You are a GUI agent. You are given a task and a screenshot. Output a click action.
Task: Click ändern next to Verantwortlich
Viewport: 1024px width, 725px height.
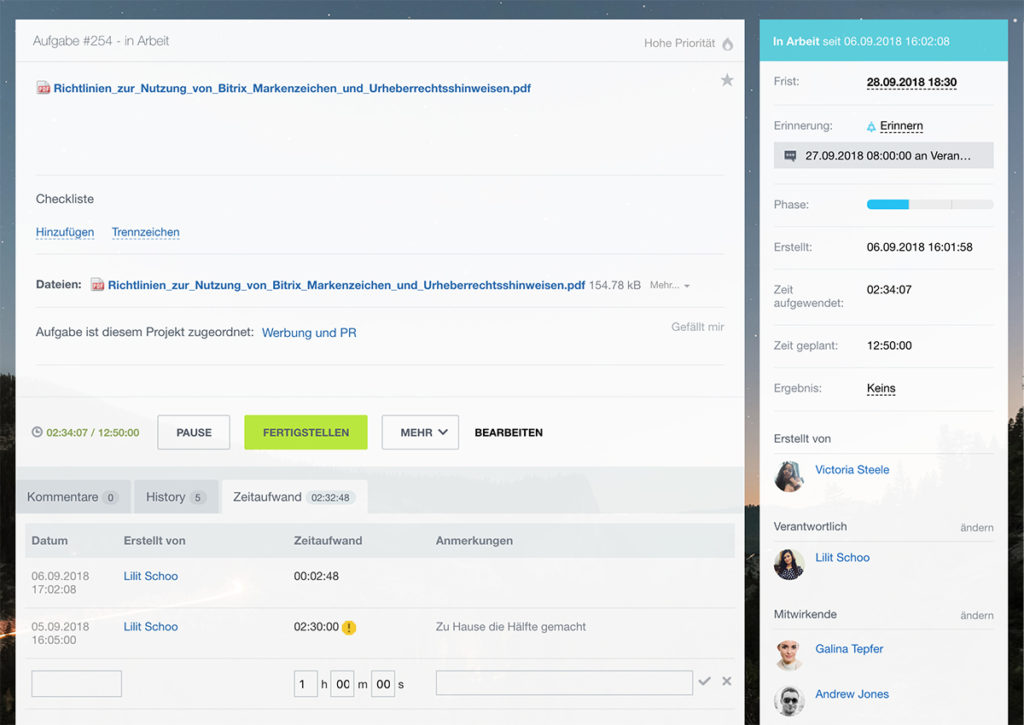[977, 528]
